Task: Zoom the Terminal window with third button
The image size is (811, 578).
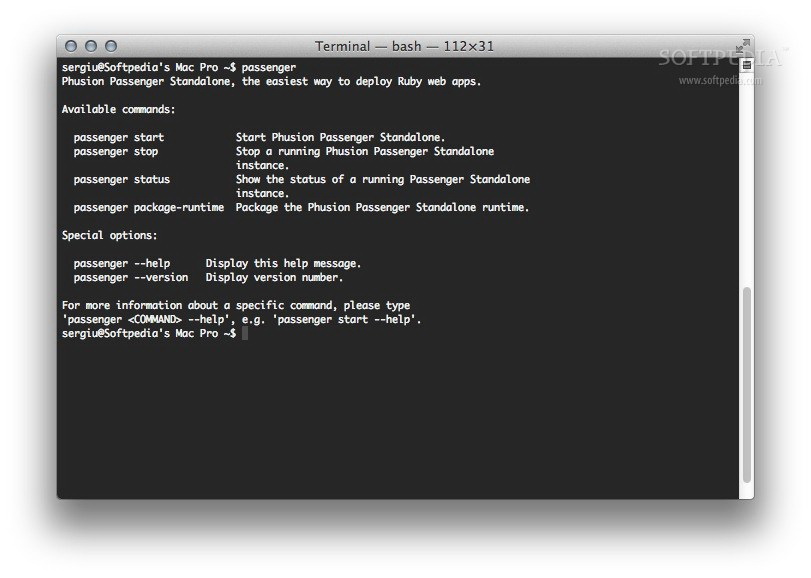Action: click(111, 47)
